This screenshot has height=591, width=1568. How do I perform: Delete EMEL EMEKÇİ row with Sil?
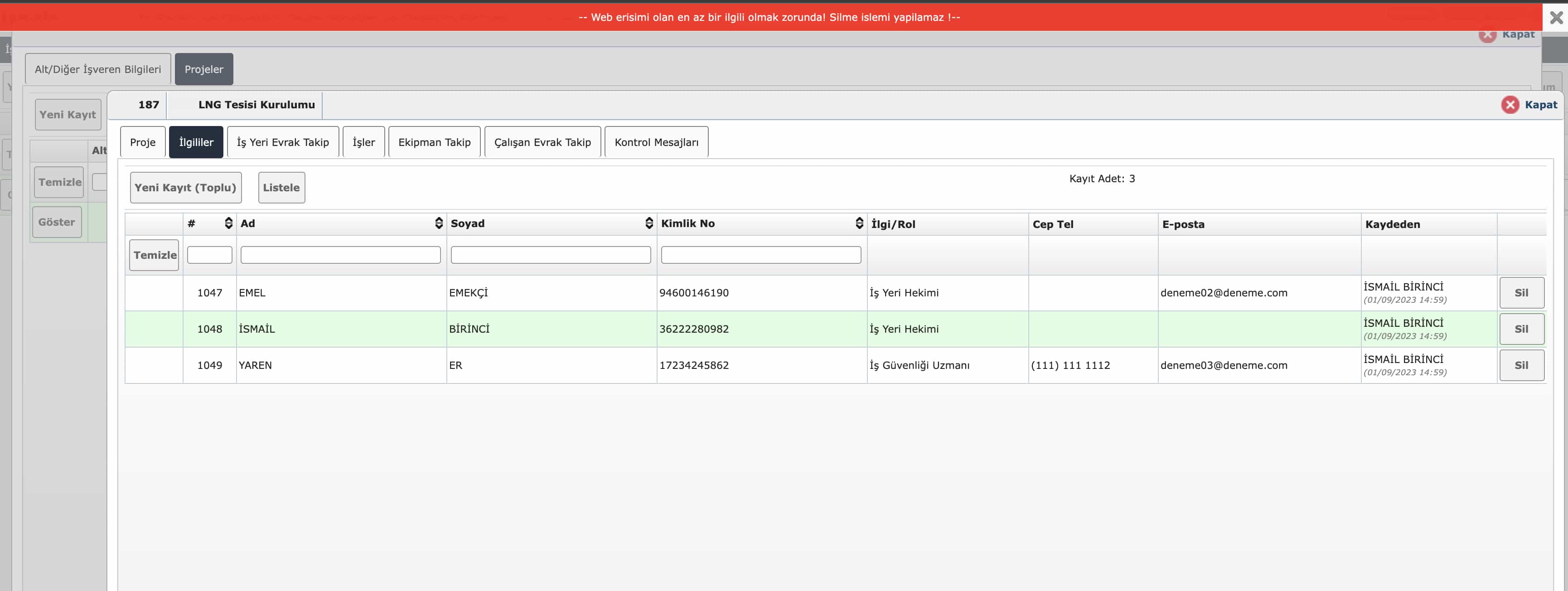click(x=1521, y=293)
